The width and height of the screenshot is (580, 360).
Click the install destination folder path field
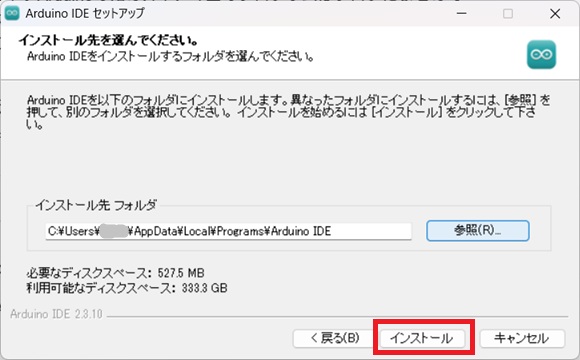click(x=228, y=231)
